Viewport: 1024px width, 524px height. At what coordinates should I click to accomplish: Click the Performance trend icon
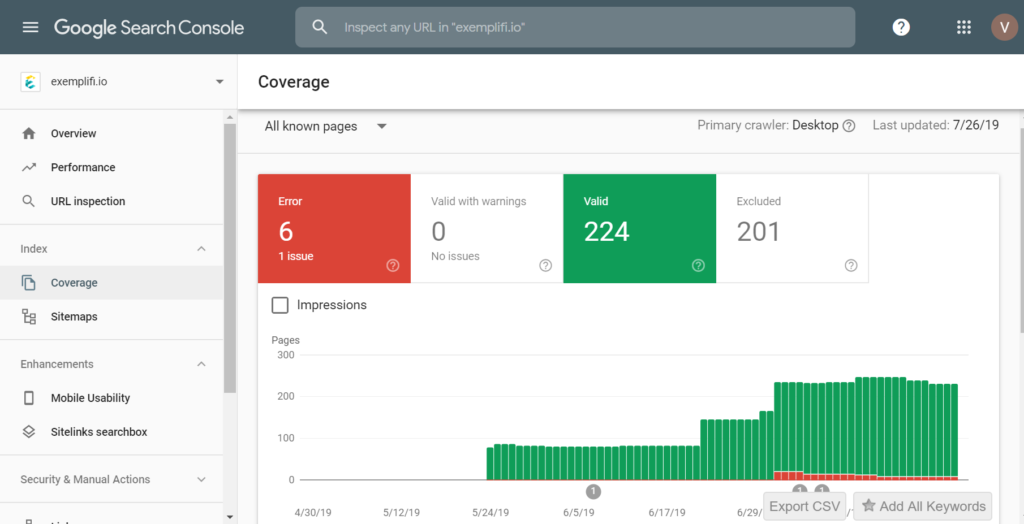pos(29,167)
